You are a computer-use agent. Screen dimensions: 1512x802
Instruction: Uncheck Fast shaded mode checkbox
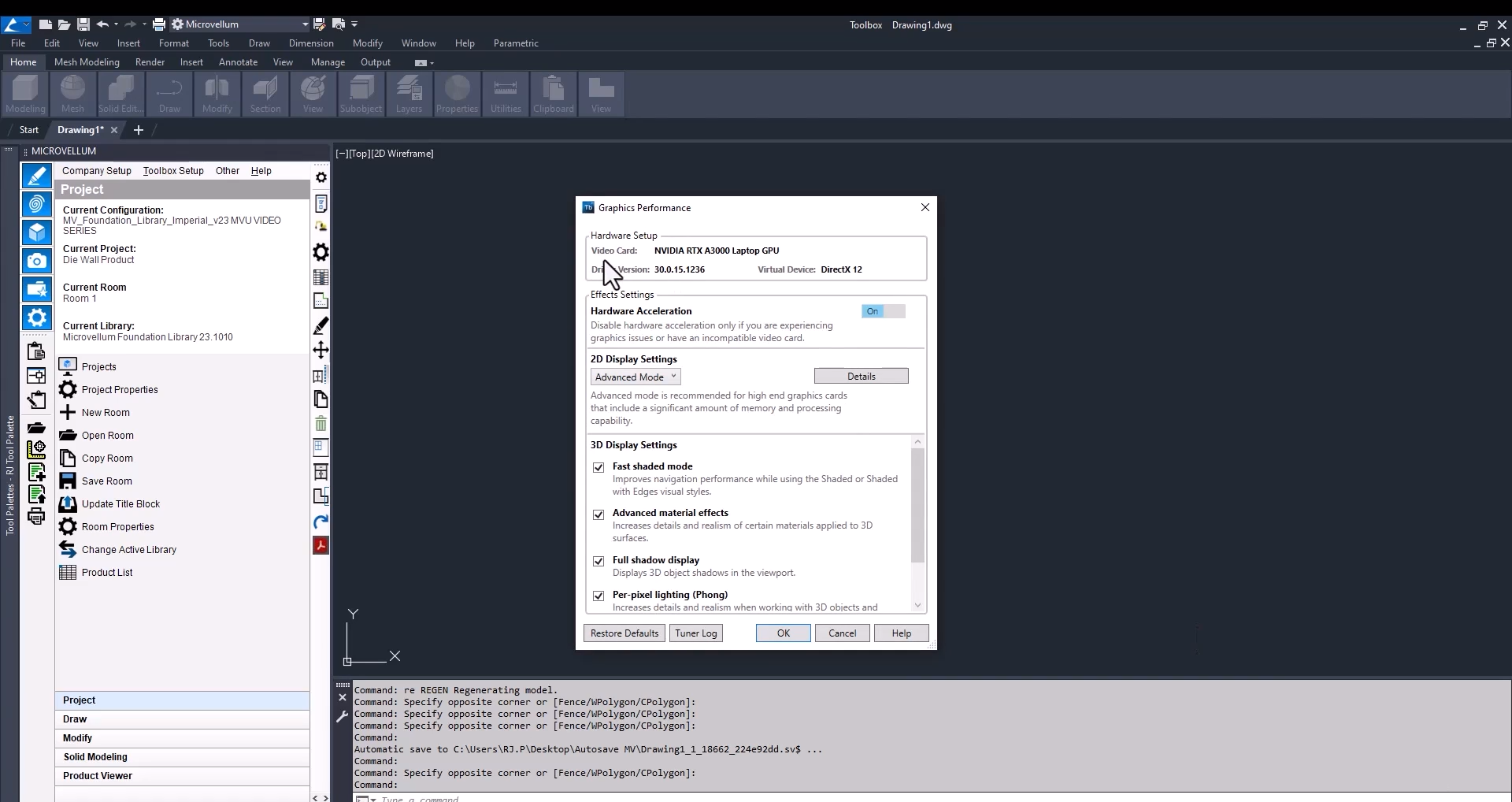(598, 467)
